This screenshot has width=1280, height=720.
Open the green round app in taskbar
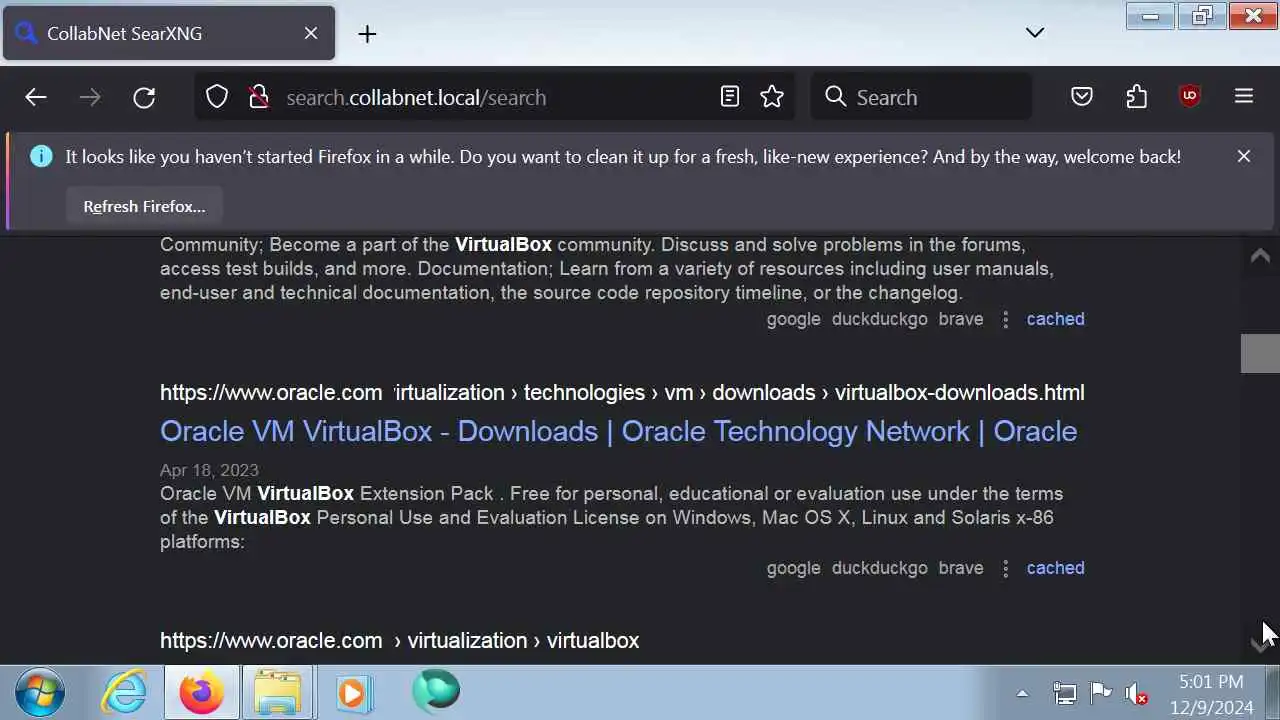pos(436,691)
